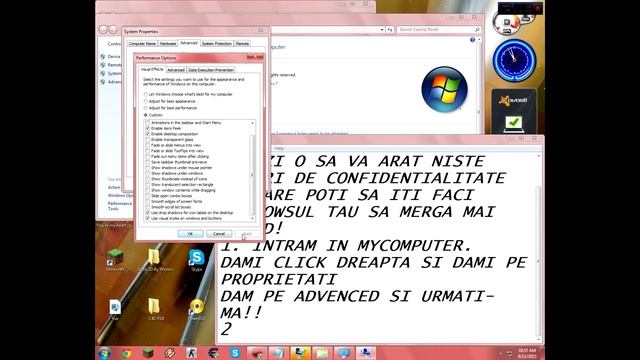Click the refresh button beside address bar
This screenshot has width=640, height=360.
point(390,29)
